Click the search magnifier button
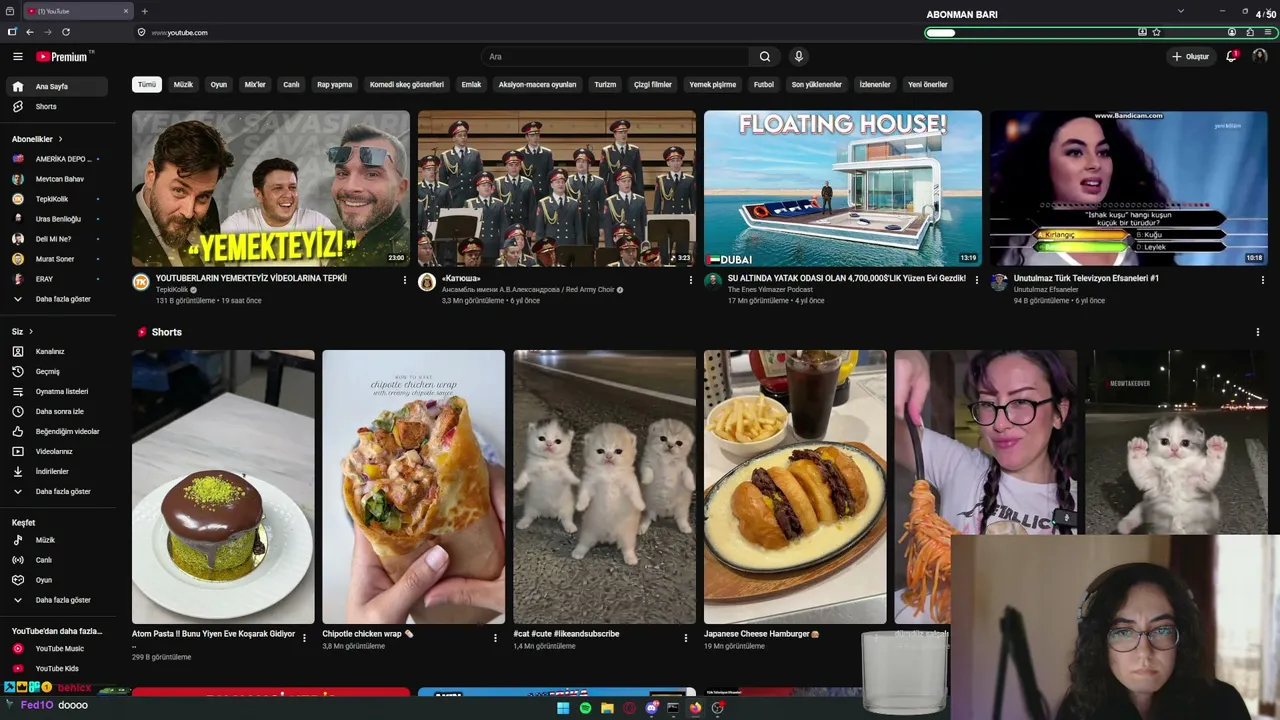This screenshot has width=1280, height=720. coord(765,57)
